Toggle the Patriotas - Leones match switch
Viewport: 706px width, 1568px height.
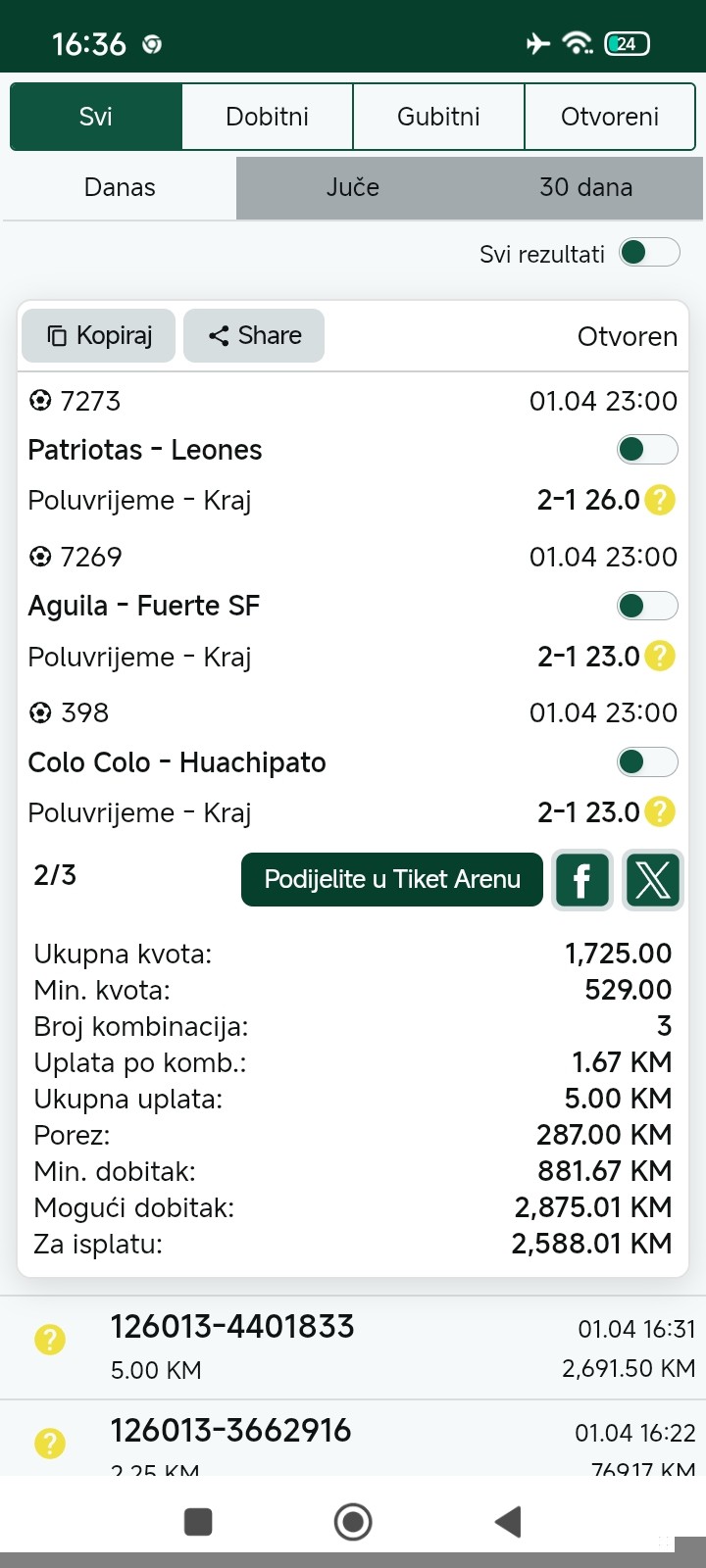pyautogui.click(x=647, y=450)
